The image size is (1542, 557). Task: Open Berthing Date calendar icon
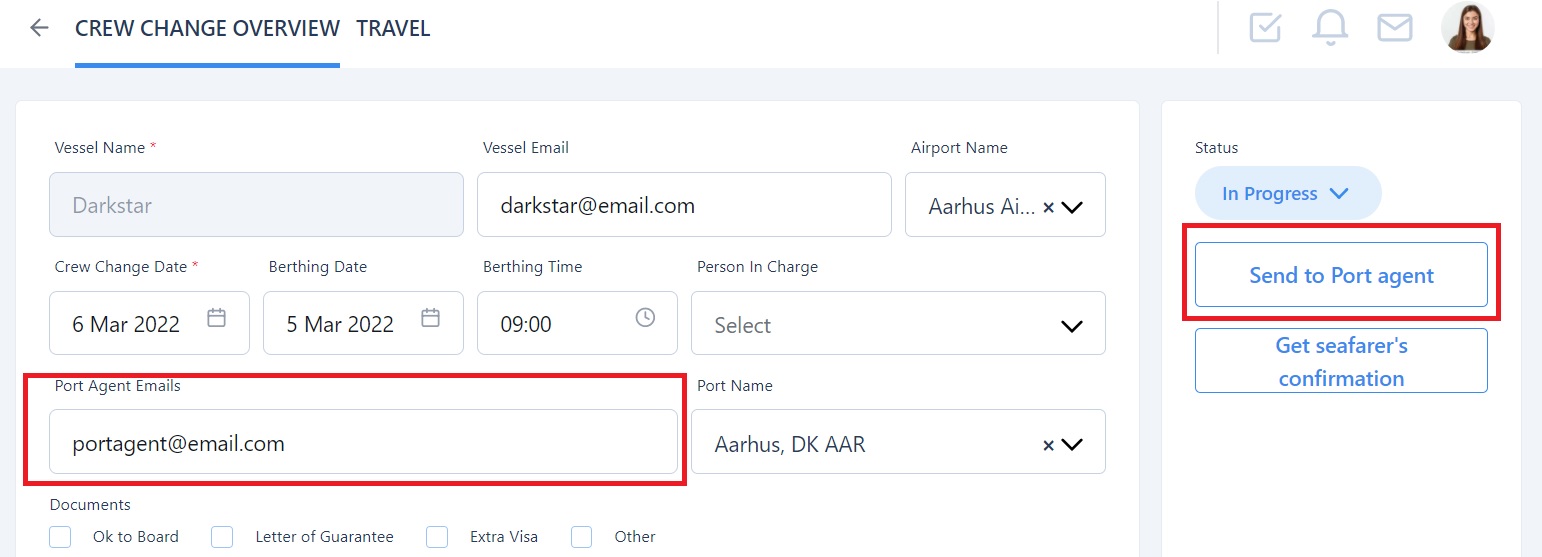(x=430, y=319)
